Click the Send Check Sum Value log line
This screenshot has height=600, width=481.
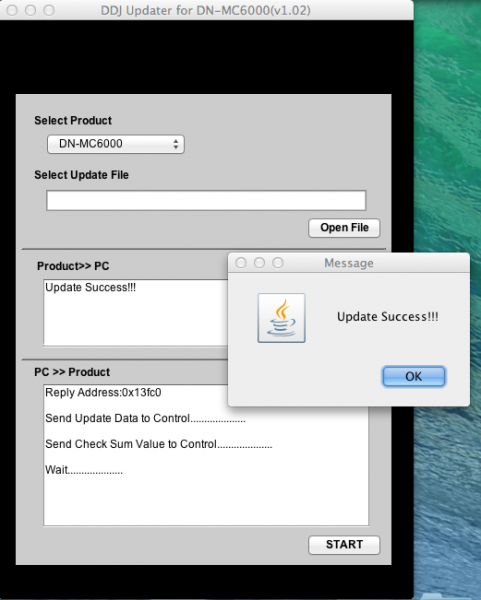(158, 444)
